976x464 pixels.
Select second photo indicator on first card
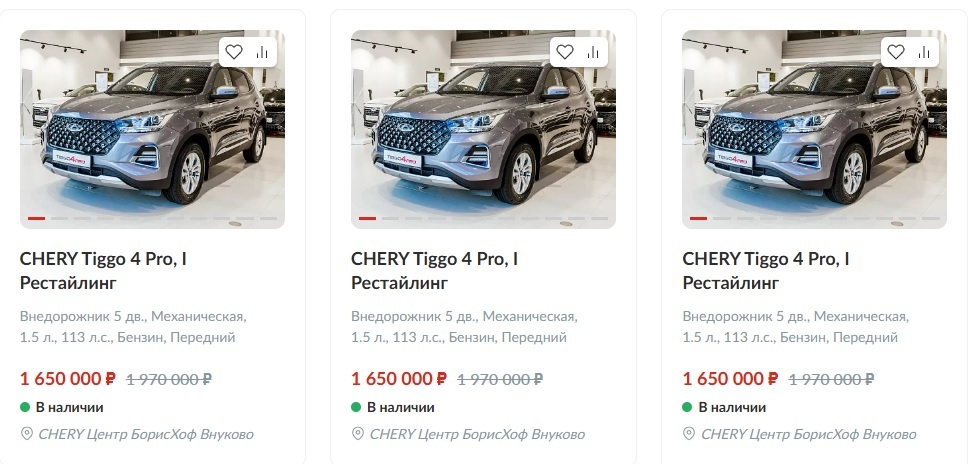(60, 218)
